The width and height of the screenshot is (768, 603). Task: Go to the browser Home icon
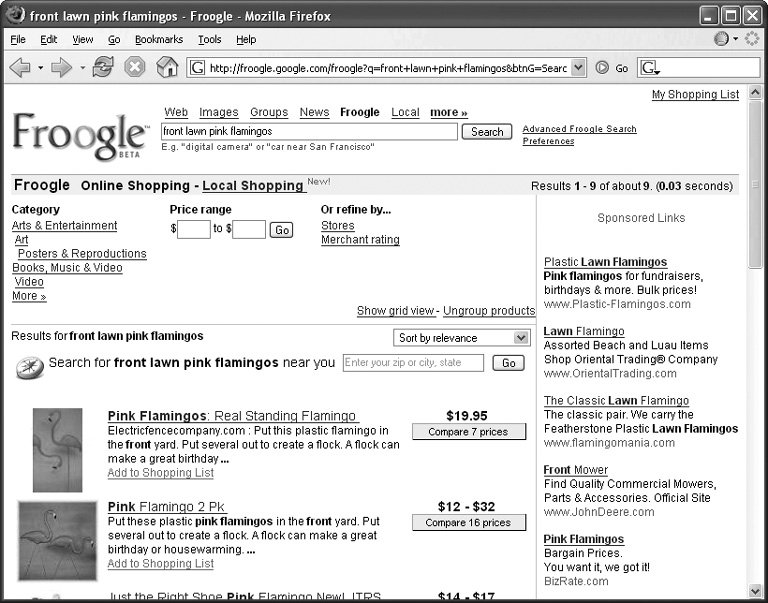(167, 68)
